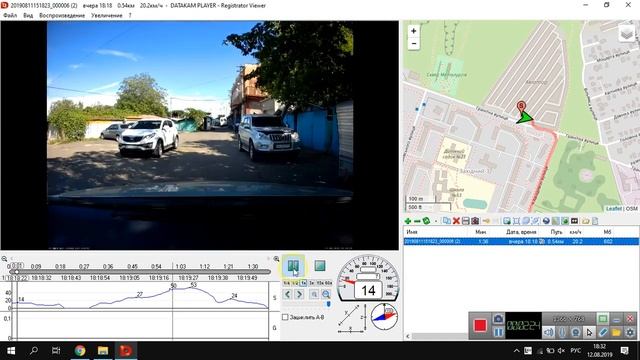
Task: Click the playback position slider handle
Action: click(x=16, y=272)
